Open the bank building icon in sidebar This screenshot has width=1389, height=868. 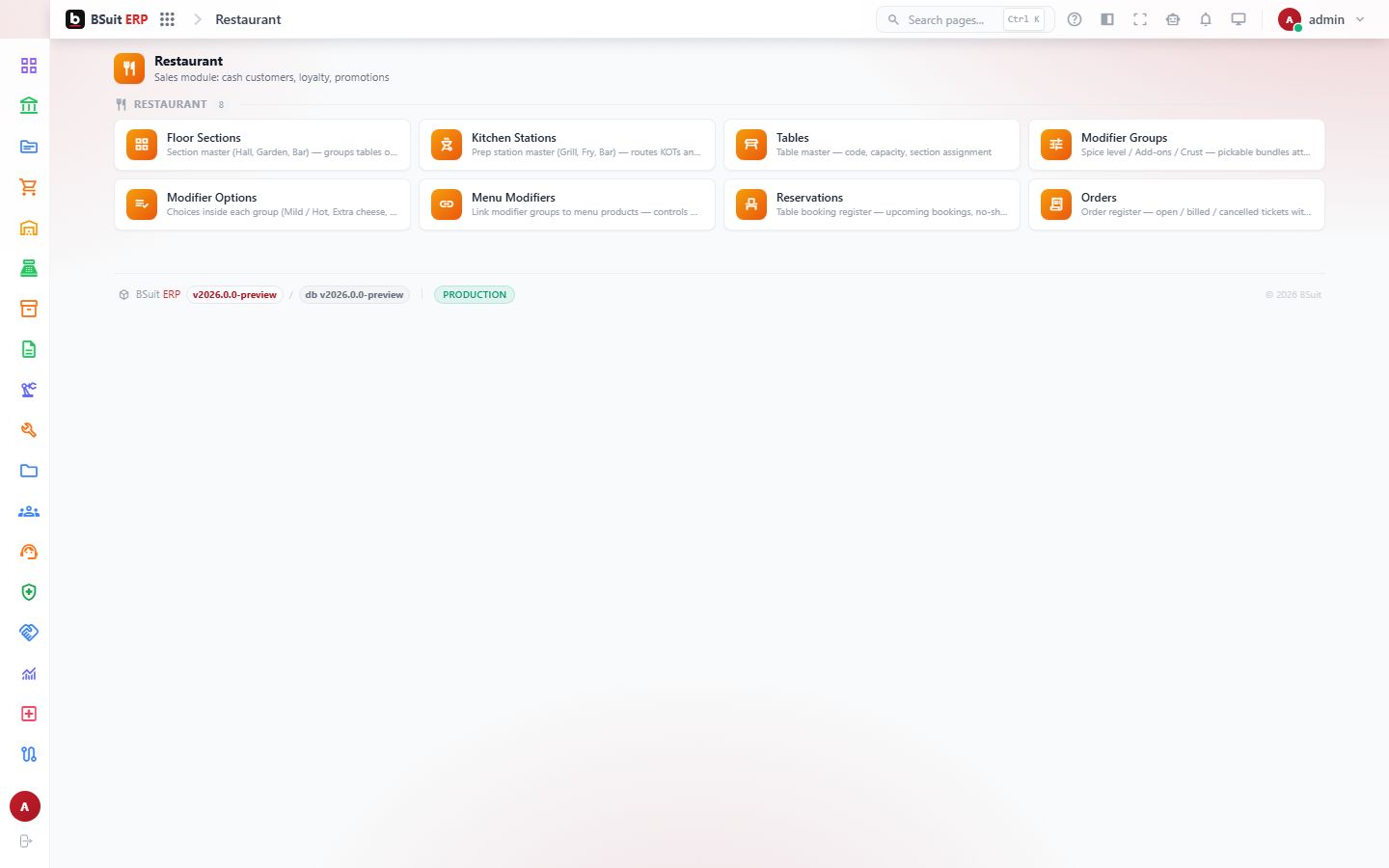[29, 106]
